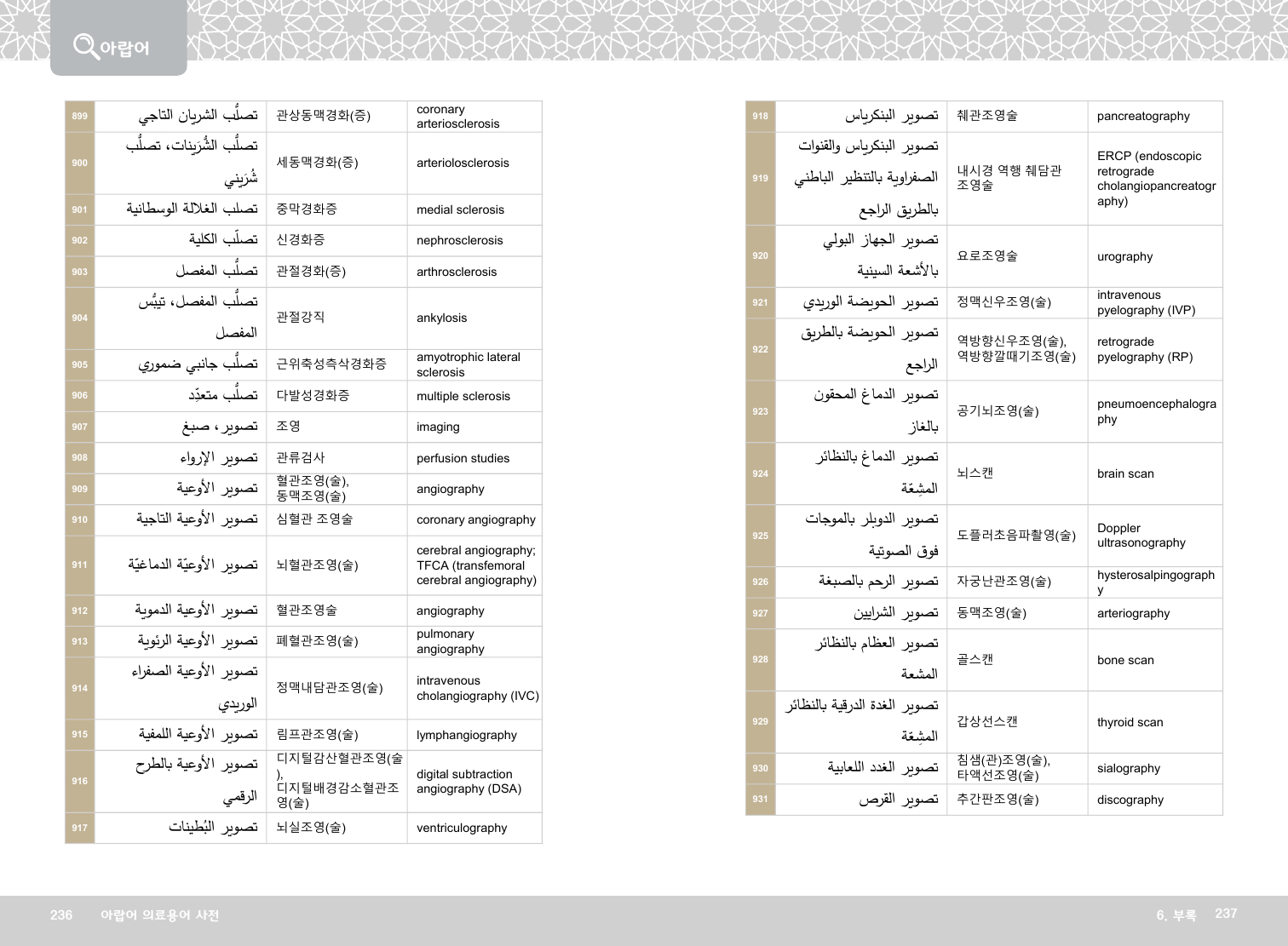Click the "6. 부록" footer label

[x=1176, y=914]
